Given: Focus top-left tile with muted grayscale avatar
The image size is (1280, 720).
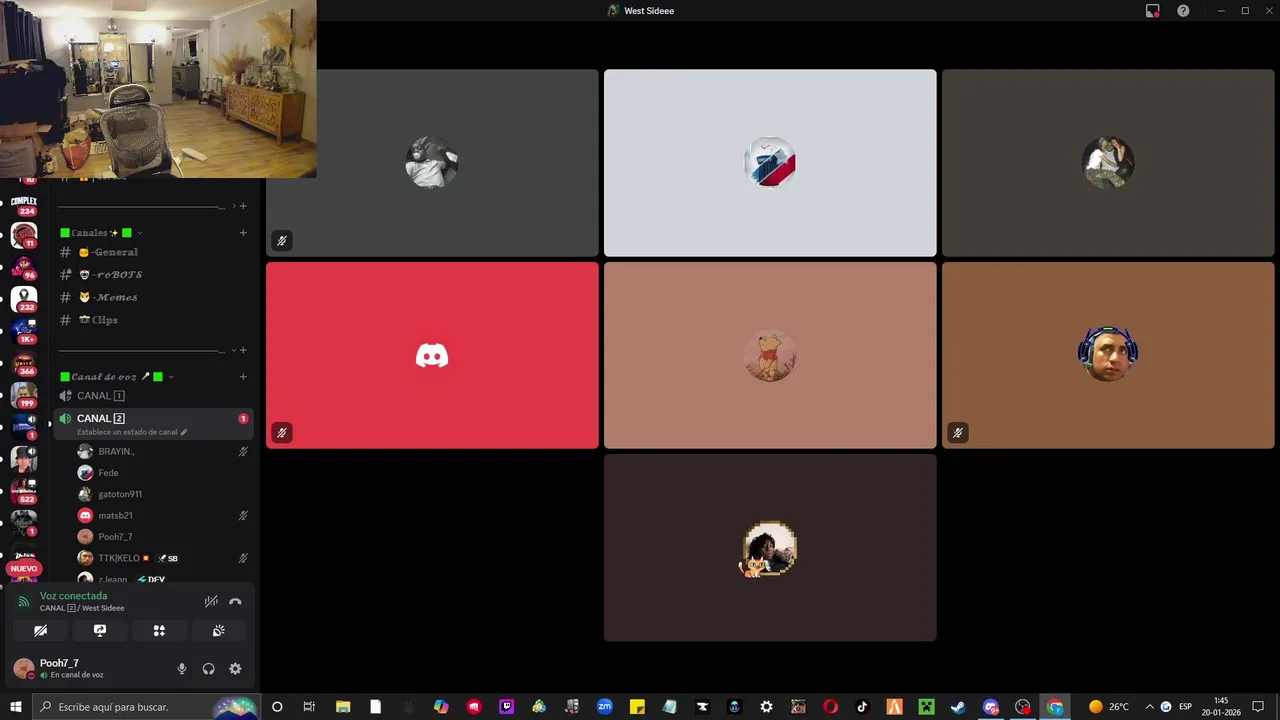Looking at the screenshot, I should click(x=432, y=163).
